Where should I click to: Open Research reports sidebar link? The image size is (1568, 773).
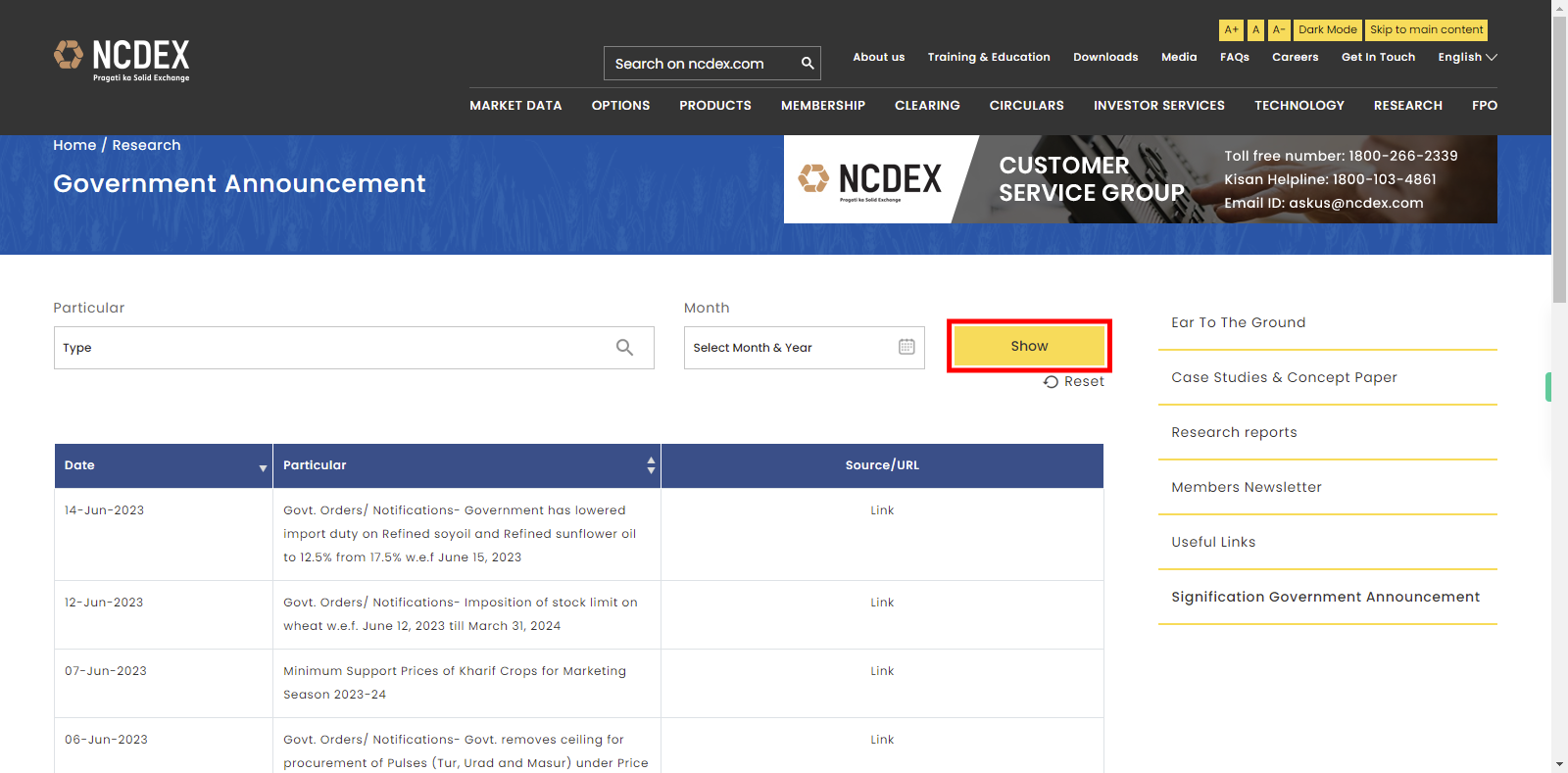tap(1234, 432)
